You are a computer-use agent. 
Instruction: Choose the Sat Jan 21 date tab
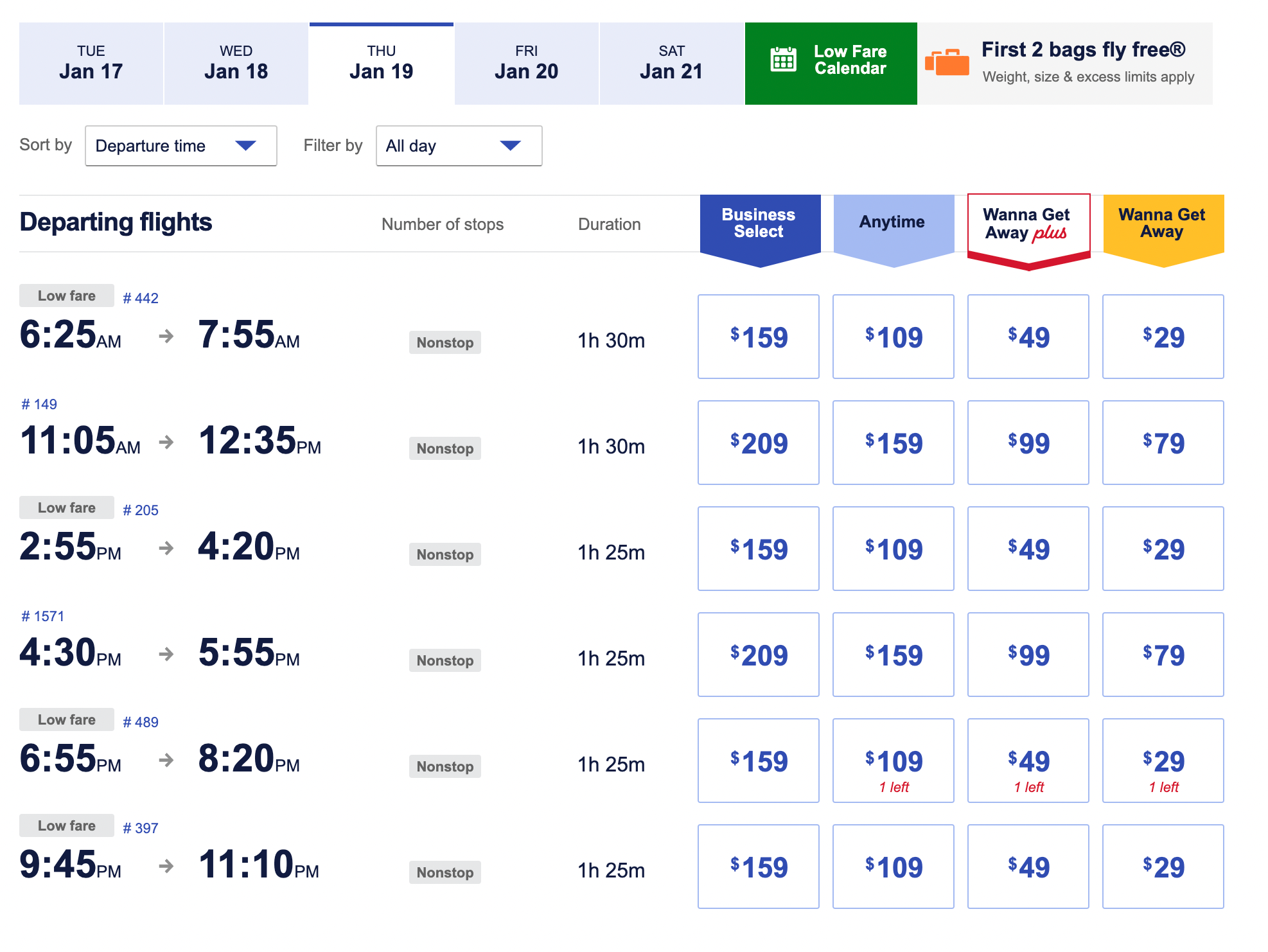[x=671, y=63]
